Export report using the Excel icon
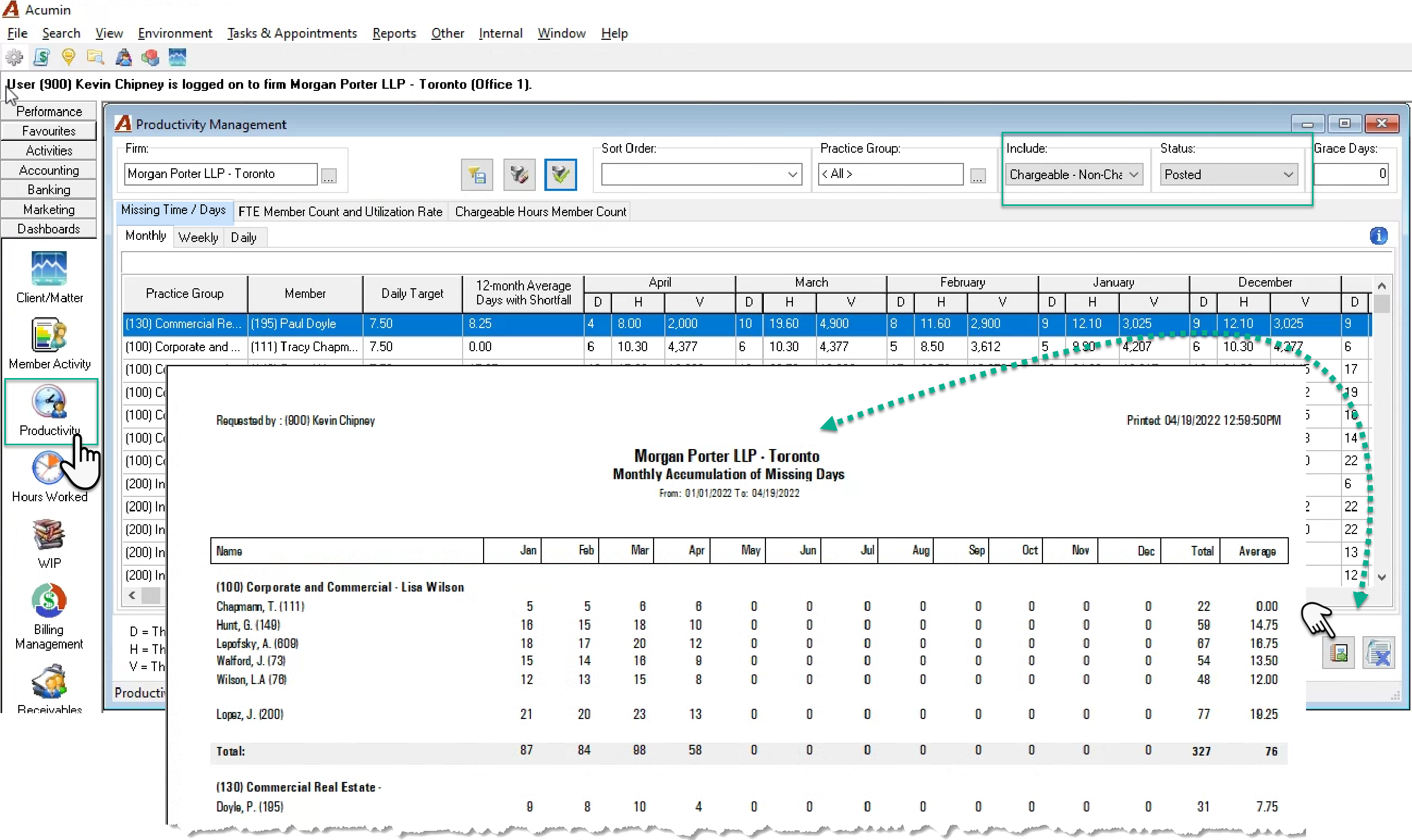The image size is (1412, 840). pyautogui.click(x=1378, y=653)
